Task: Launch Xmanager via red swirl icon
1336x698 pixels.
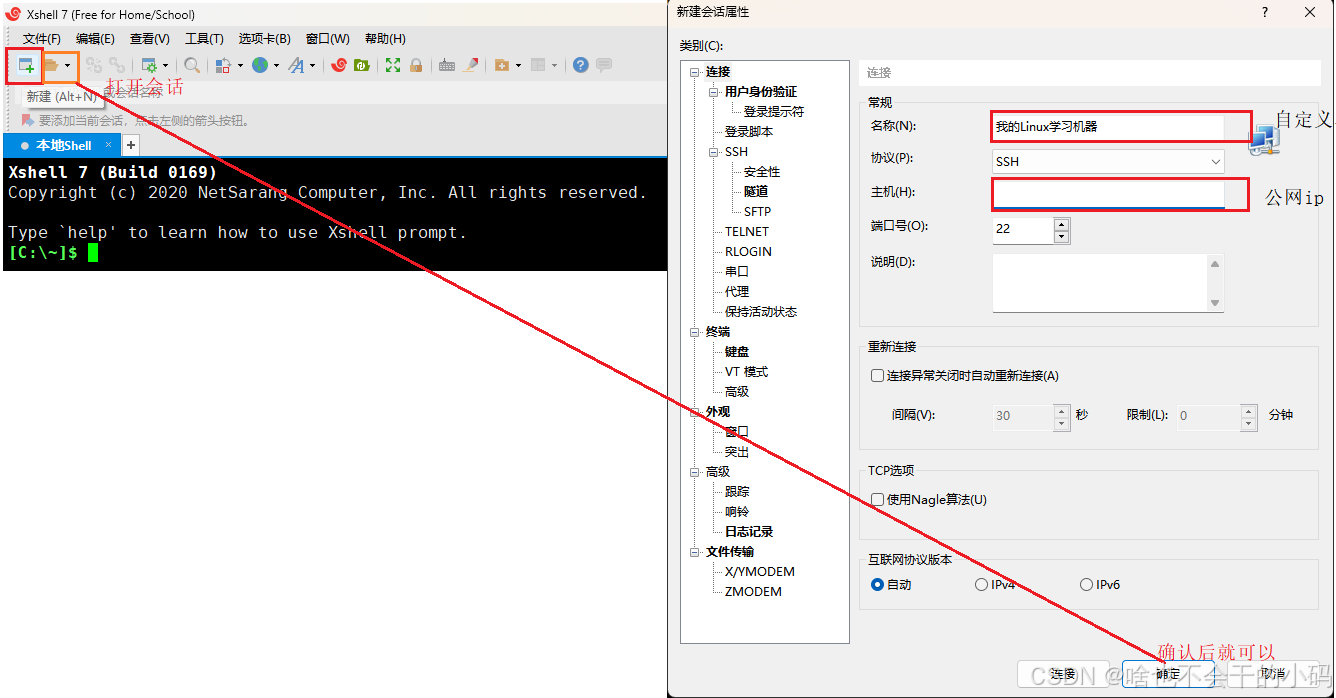Action: point(339,66)
